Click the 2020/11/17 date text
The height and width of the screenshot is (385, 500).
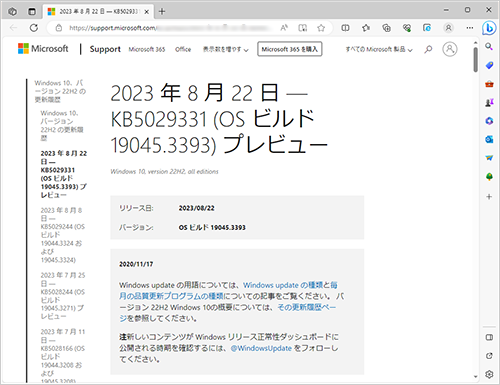click(136, 264)
